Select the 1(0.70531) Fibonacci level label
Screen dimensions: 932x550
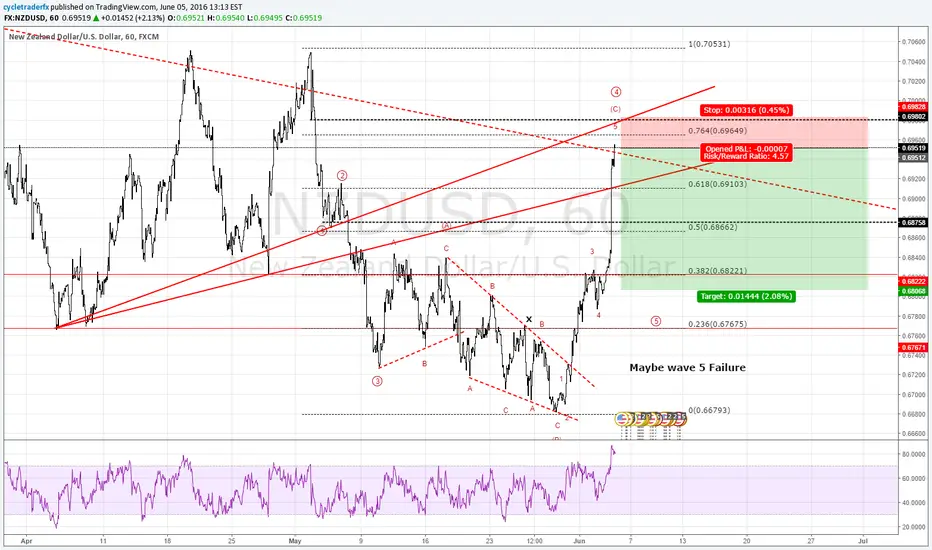point(709,44)
